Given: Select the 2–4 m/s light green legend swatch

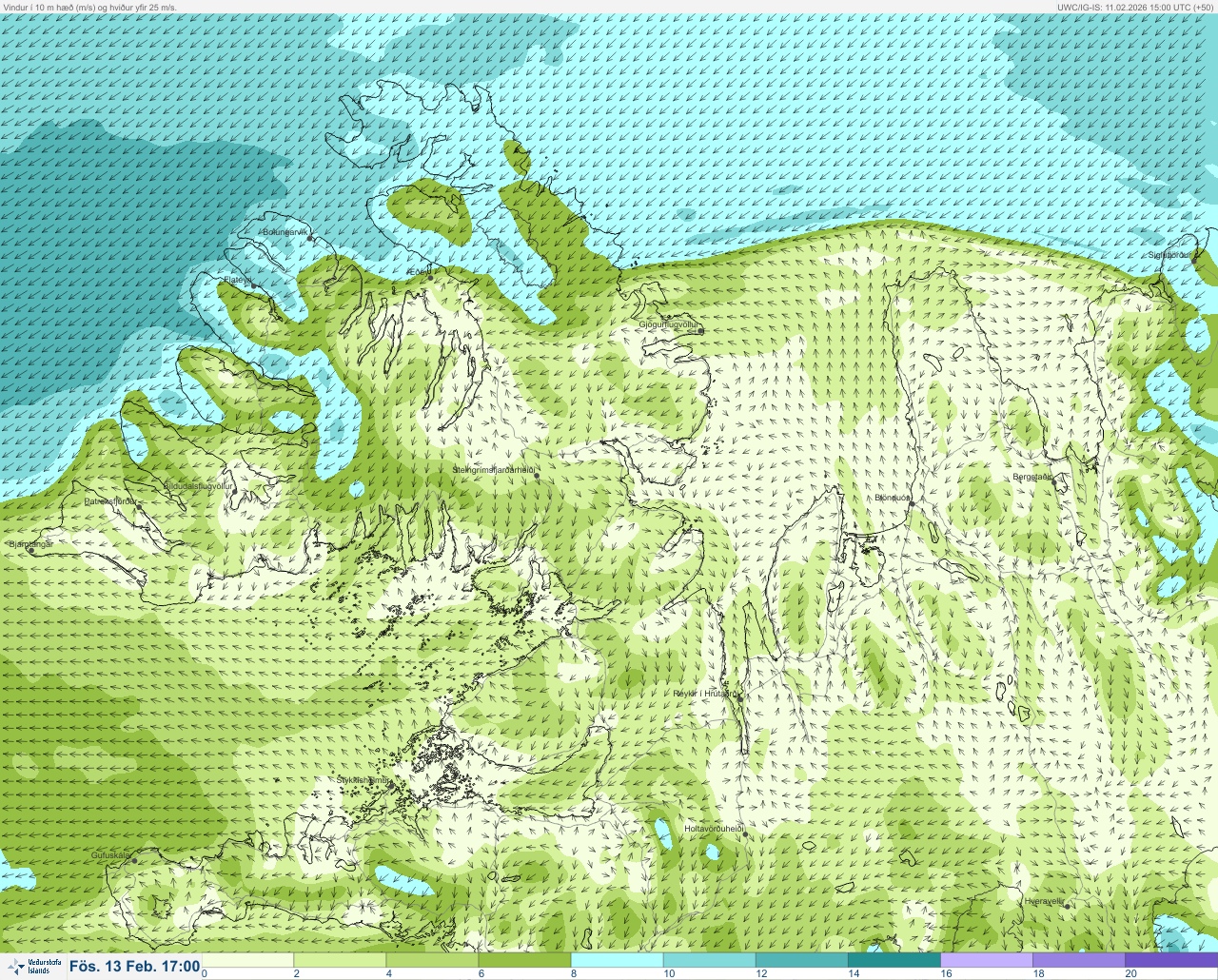Looking at the screenshot, I should point(341,960).
